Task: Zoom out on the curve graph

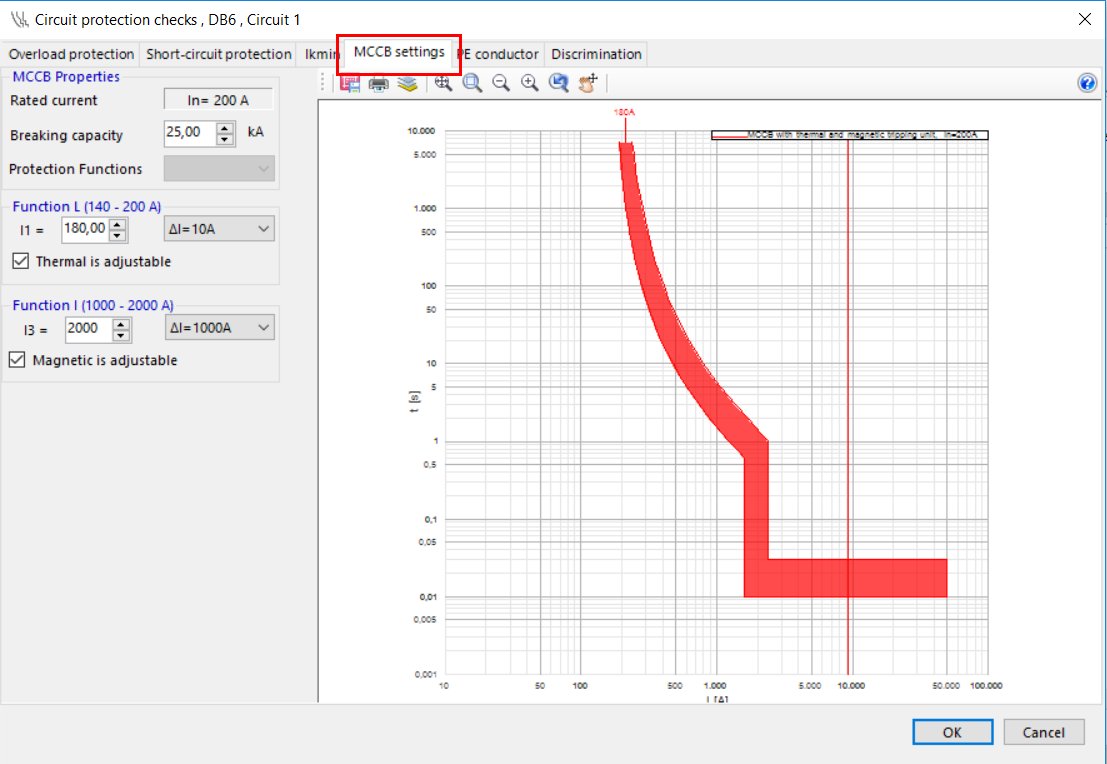Action: tap(501, 84)
